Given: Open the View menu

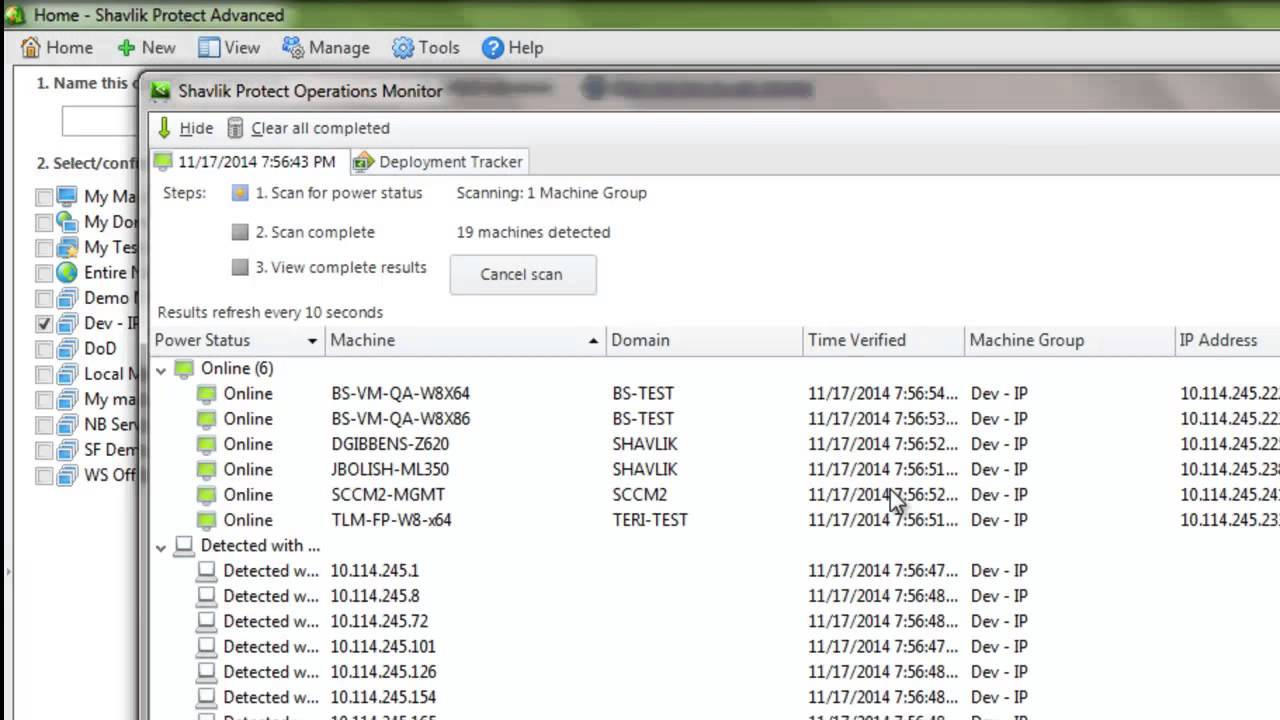Looking at the screenshot, I should (229, 47).
